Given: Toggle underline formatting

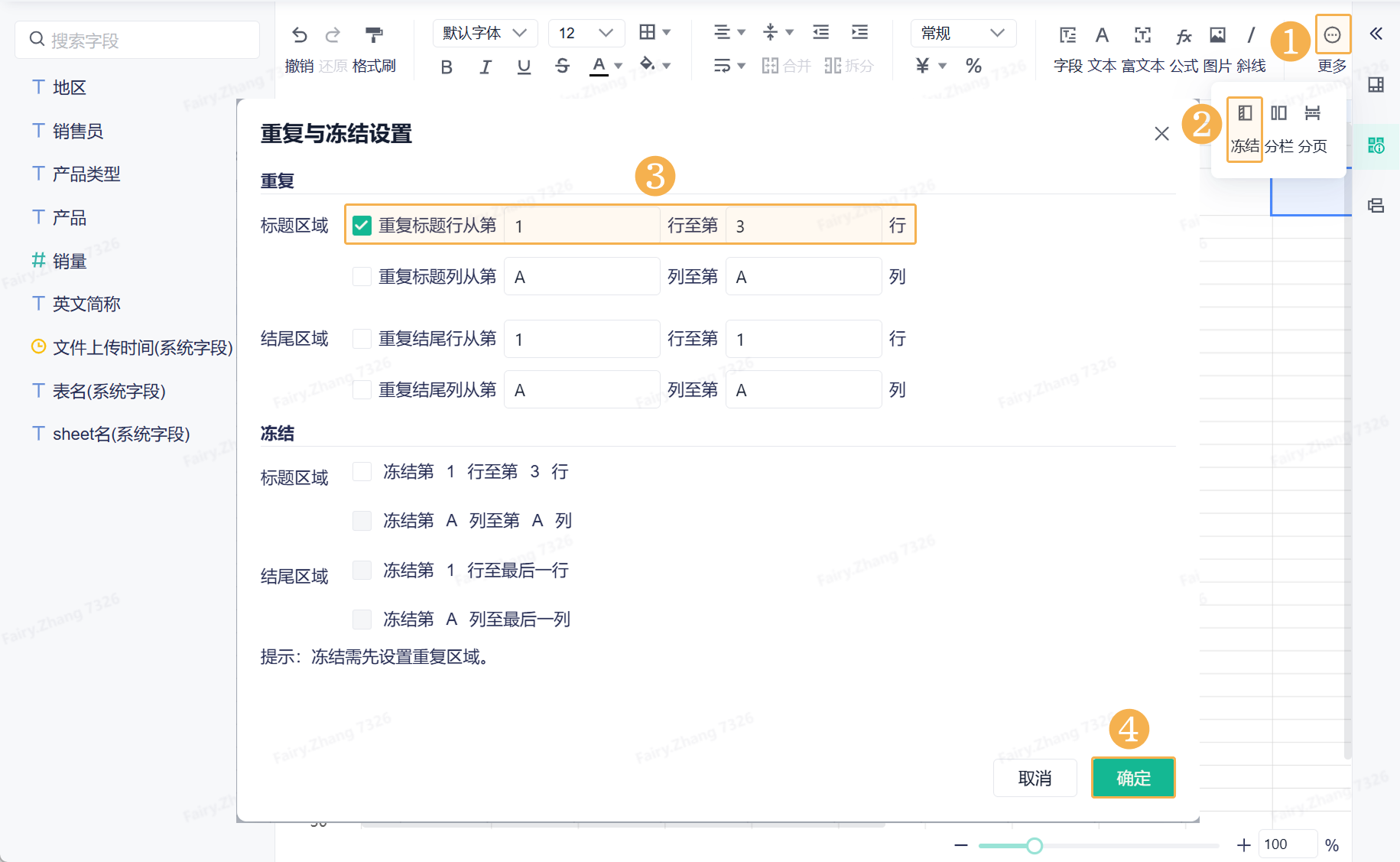Looking at the screenshot, I should click(x=524, y=67).
